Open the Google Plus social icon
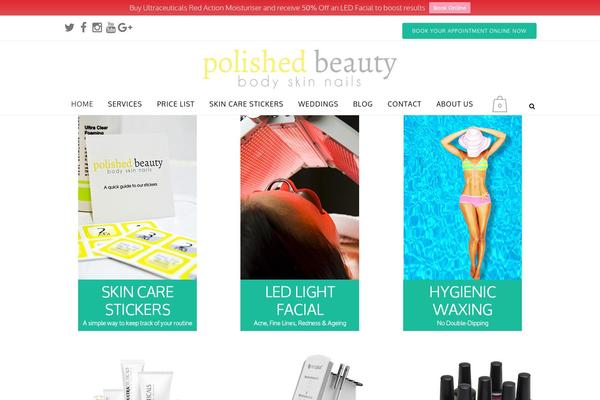Image resolution: width=600 pixels, height=400 pixels. 125,28
